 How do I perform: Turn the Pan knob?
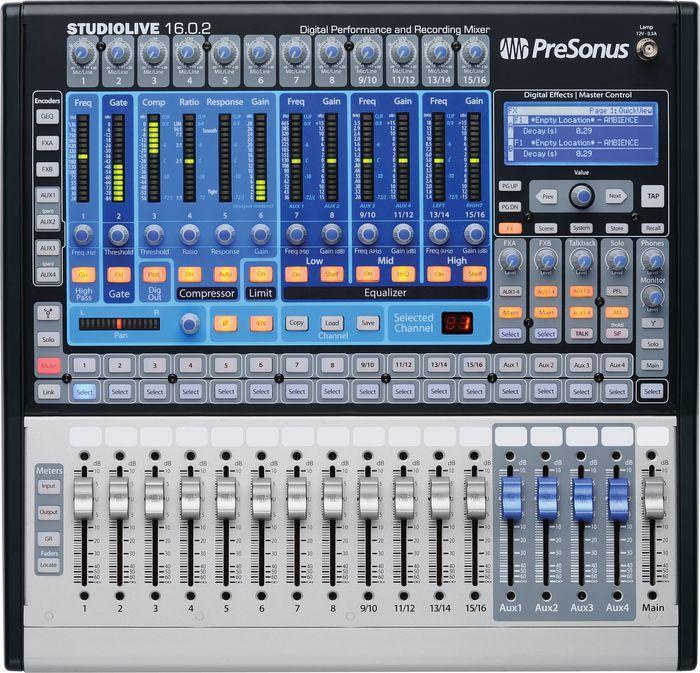[190, 323]
